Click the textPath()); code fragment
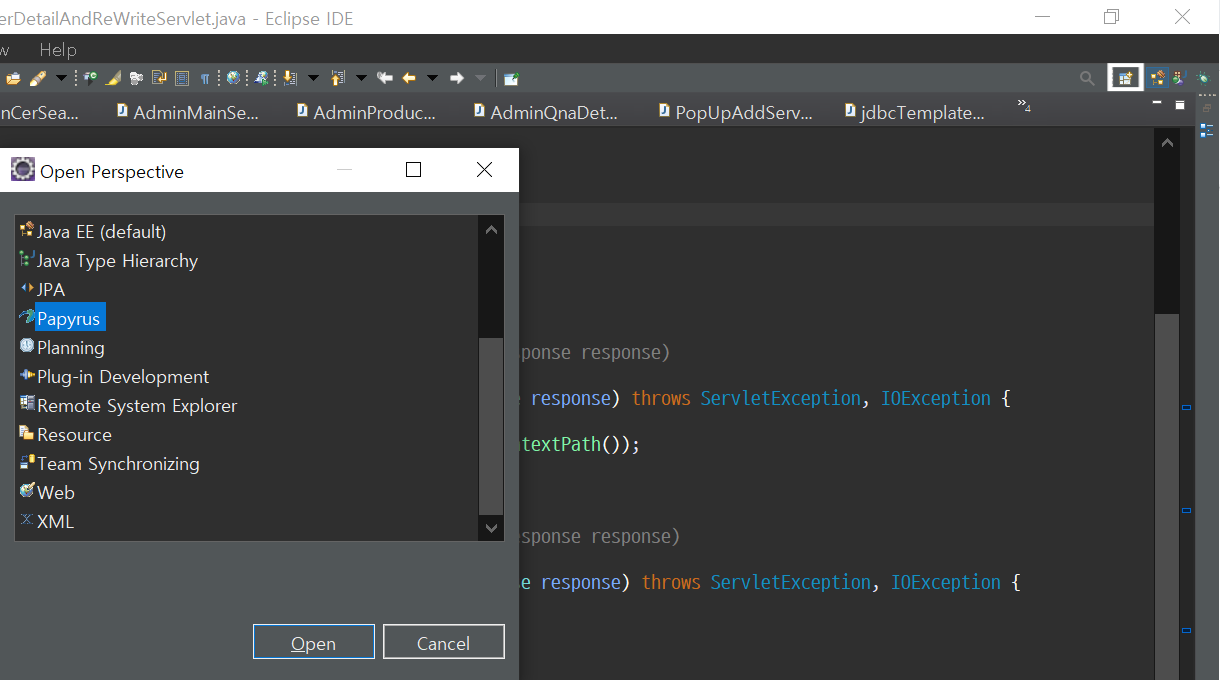This screenshot has width=1220, height=680. tap(580, 444)
